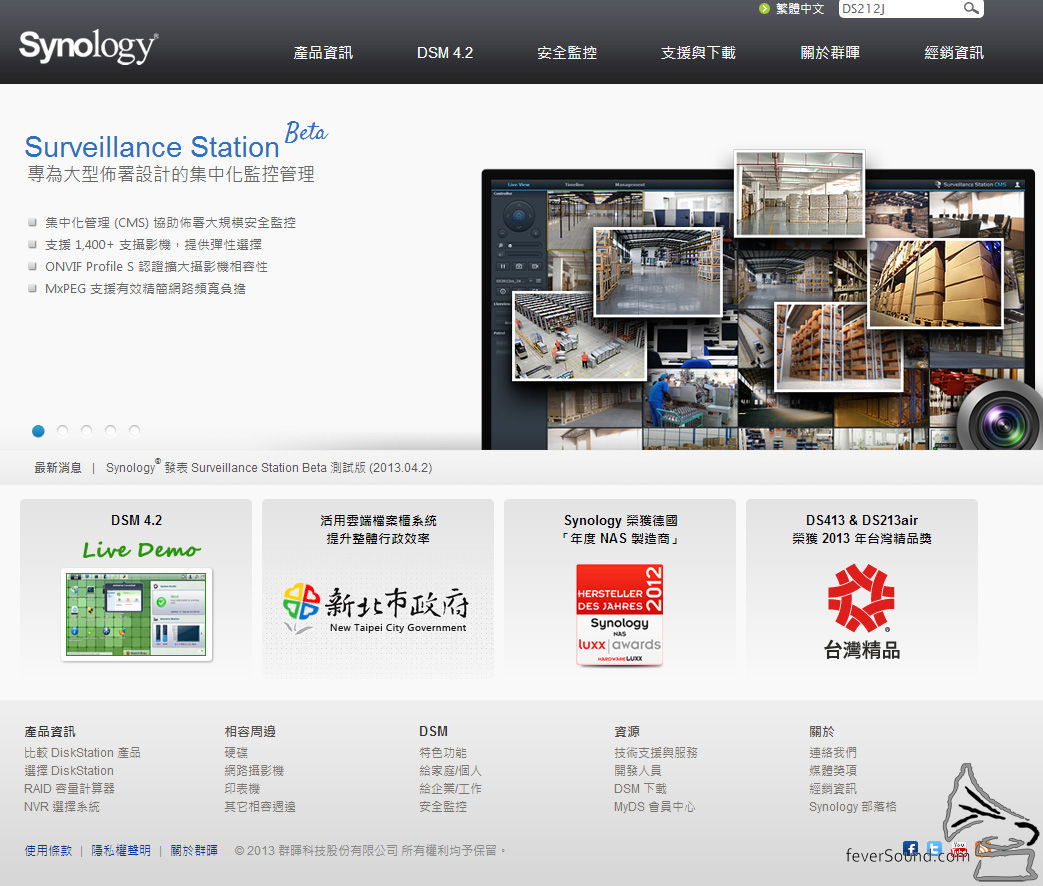Image resolution: width=1043 pixels, height=886 pixels.
Task: Click the 硬碟 compatibility footer link
Action: click(236, 752)
